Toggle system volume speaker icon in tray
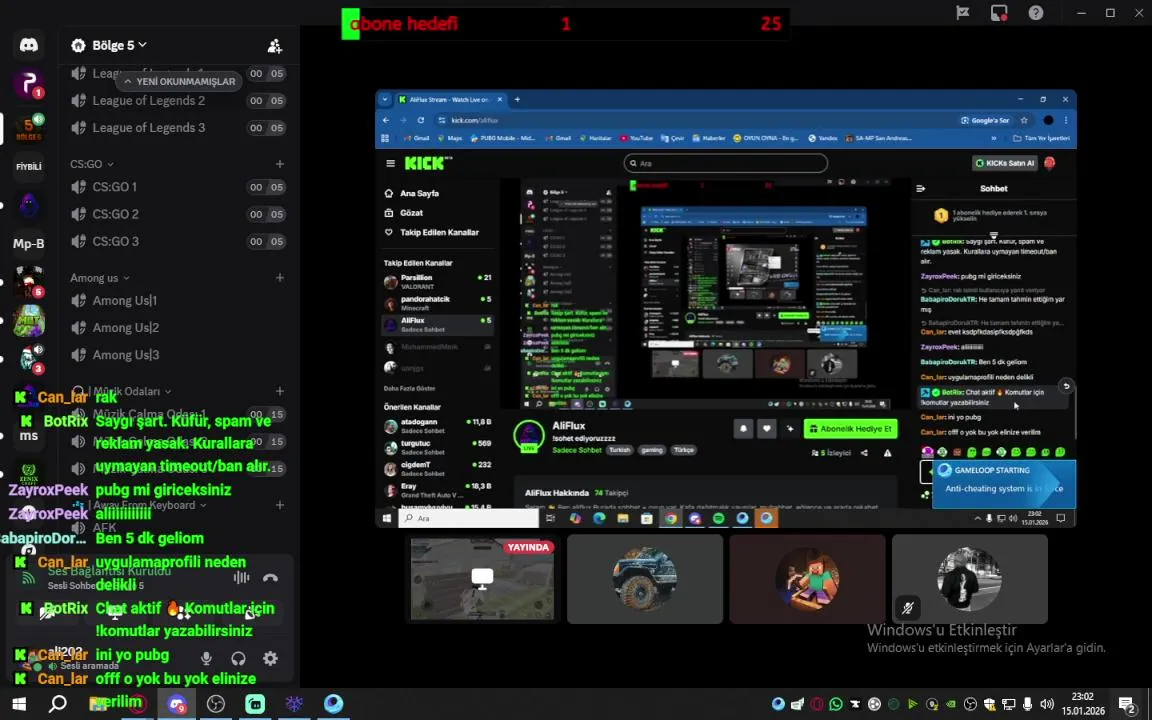Screen dimensions: 1152x720 tap(1047, 704)
